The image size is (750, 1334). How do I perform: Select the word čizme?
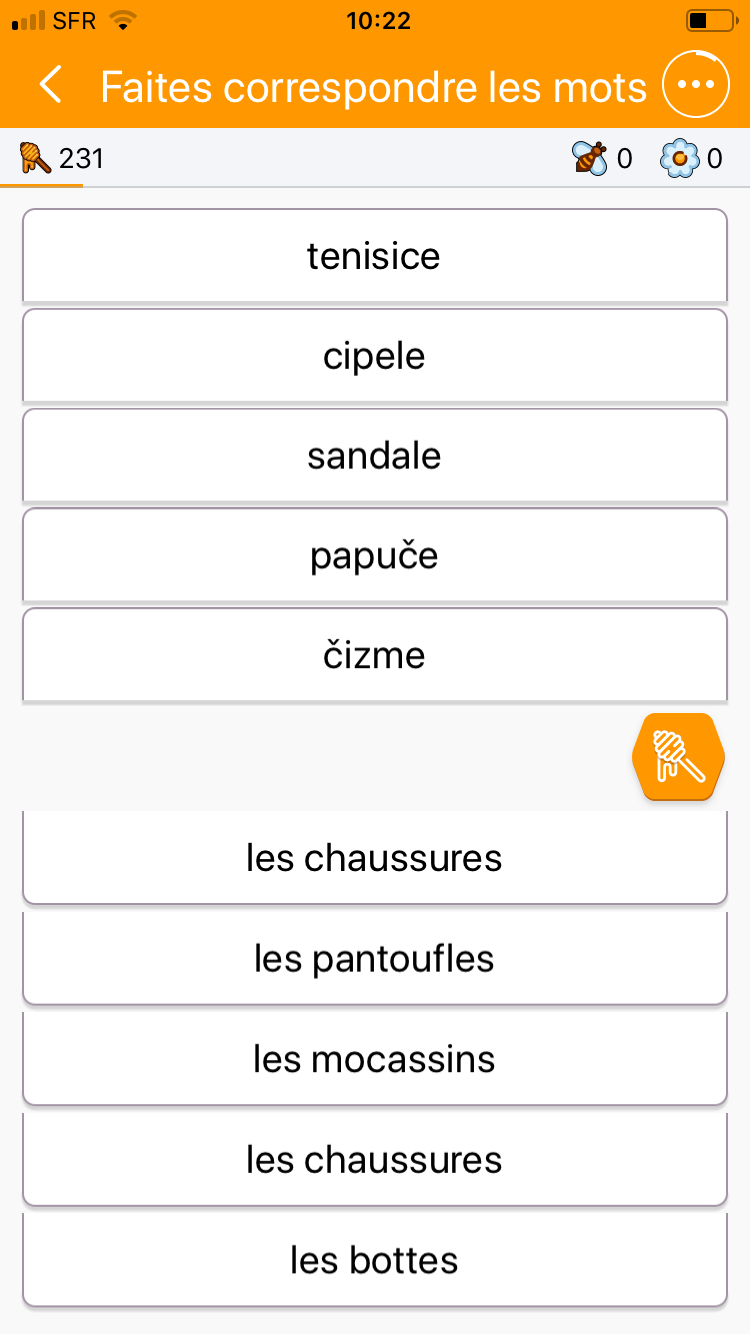click(x=374, y=656)
